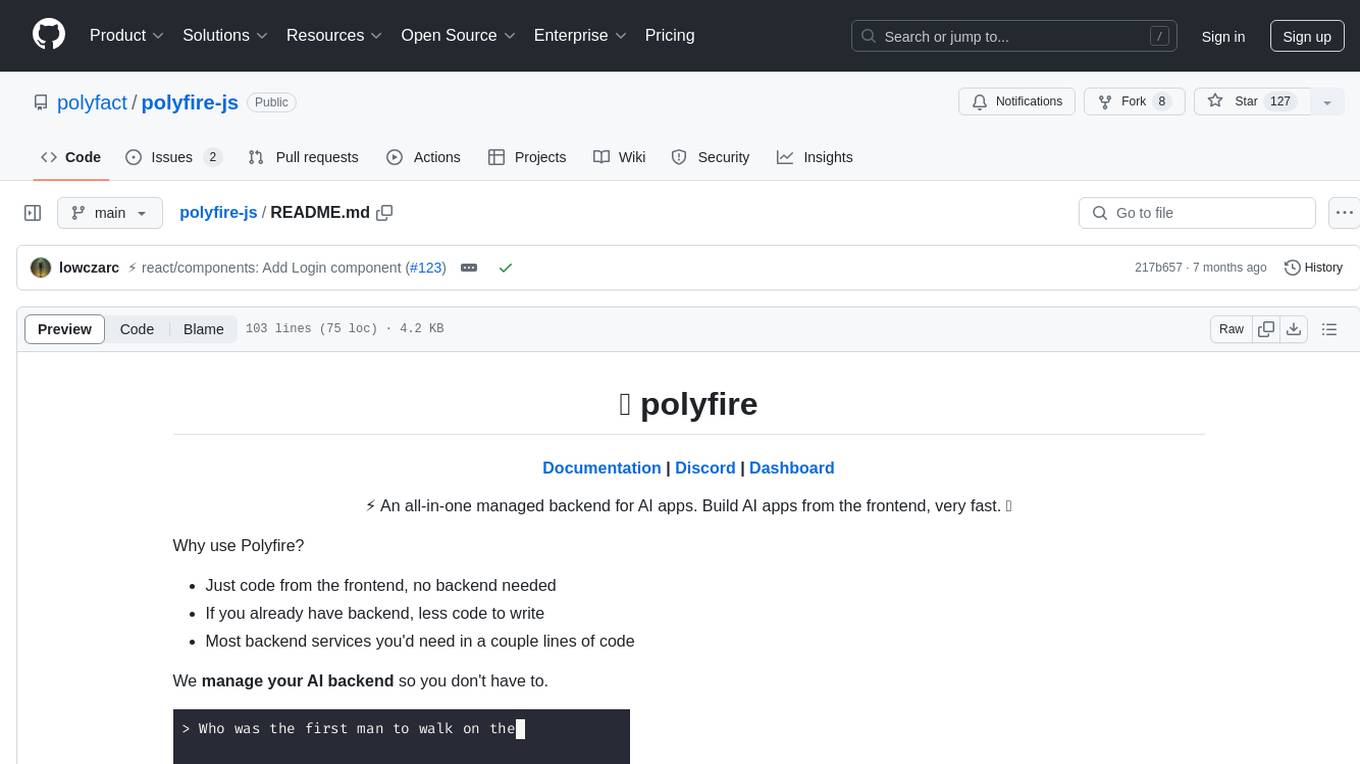Click the polyfire README heading

click(x=688, y=404)
